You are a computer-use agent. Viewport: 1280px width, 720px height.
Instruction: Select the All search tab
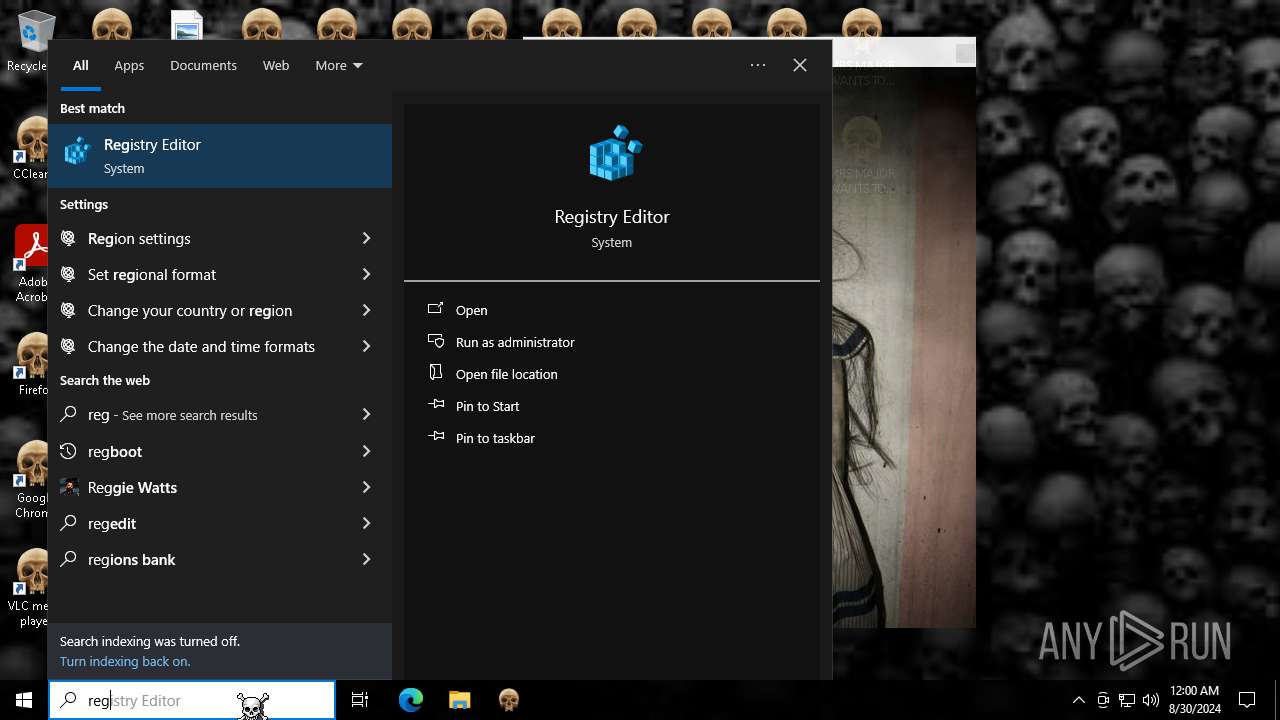(x=81, y=65)
